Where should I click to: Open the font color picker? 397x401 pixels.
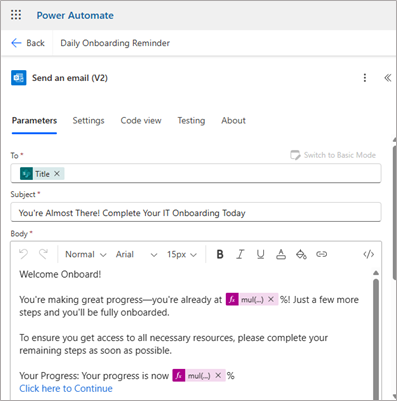[x=281, y=254]
